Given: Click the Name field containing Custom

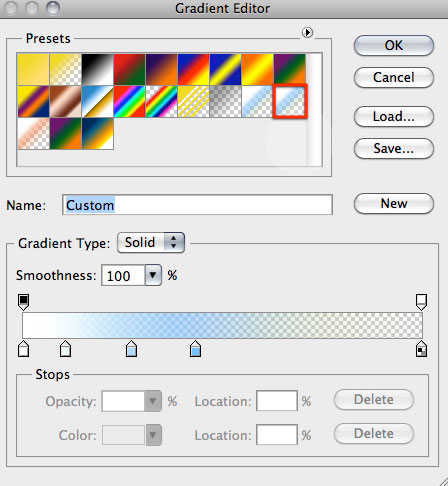Looking at the screenshot, I should [x=197, y=205].
